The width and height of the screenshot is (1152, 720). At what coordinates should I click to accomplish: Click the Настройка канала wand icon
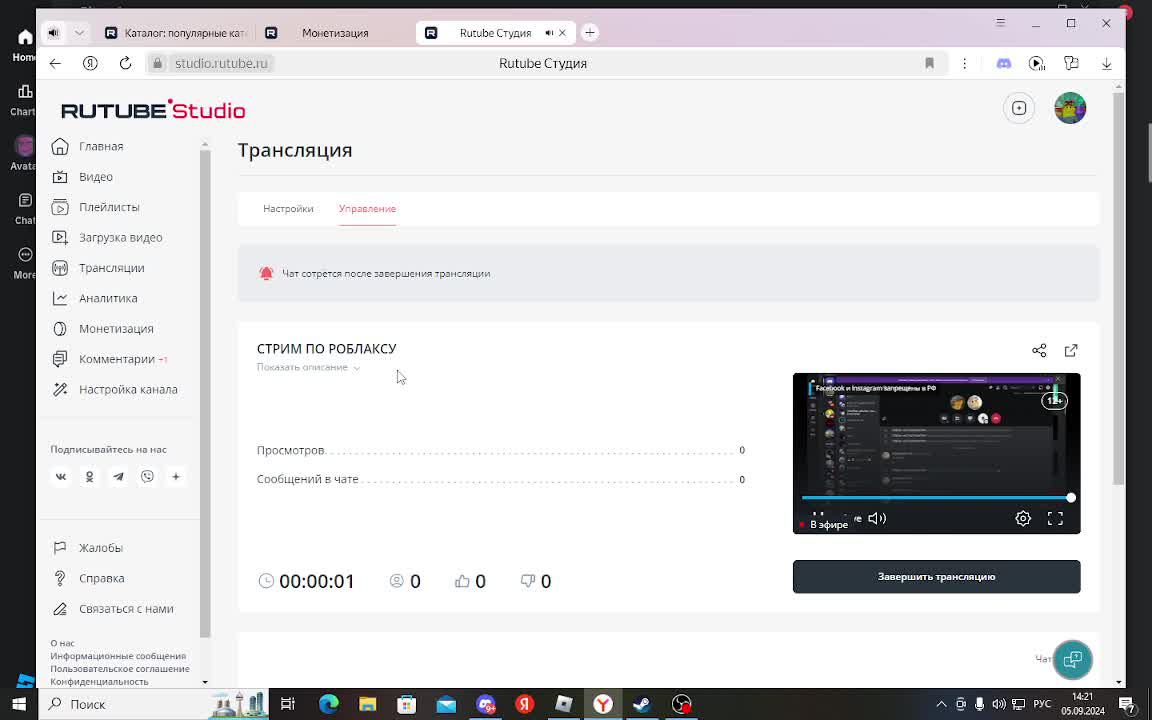coord(60,389)
